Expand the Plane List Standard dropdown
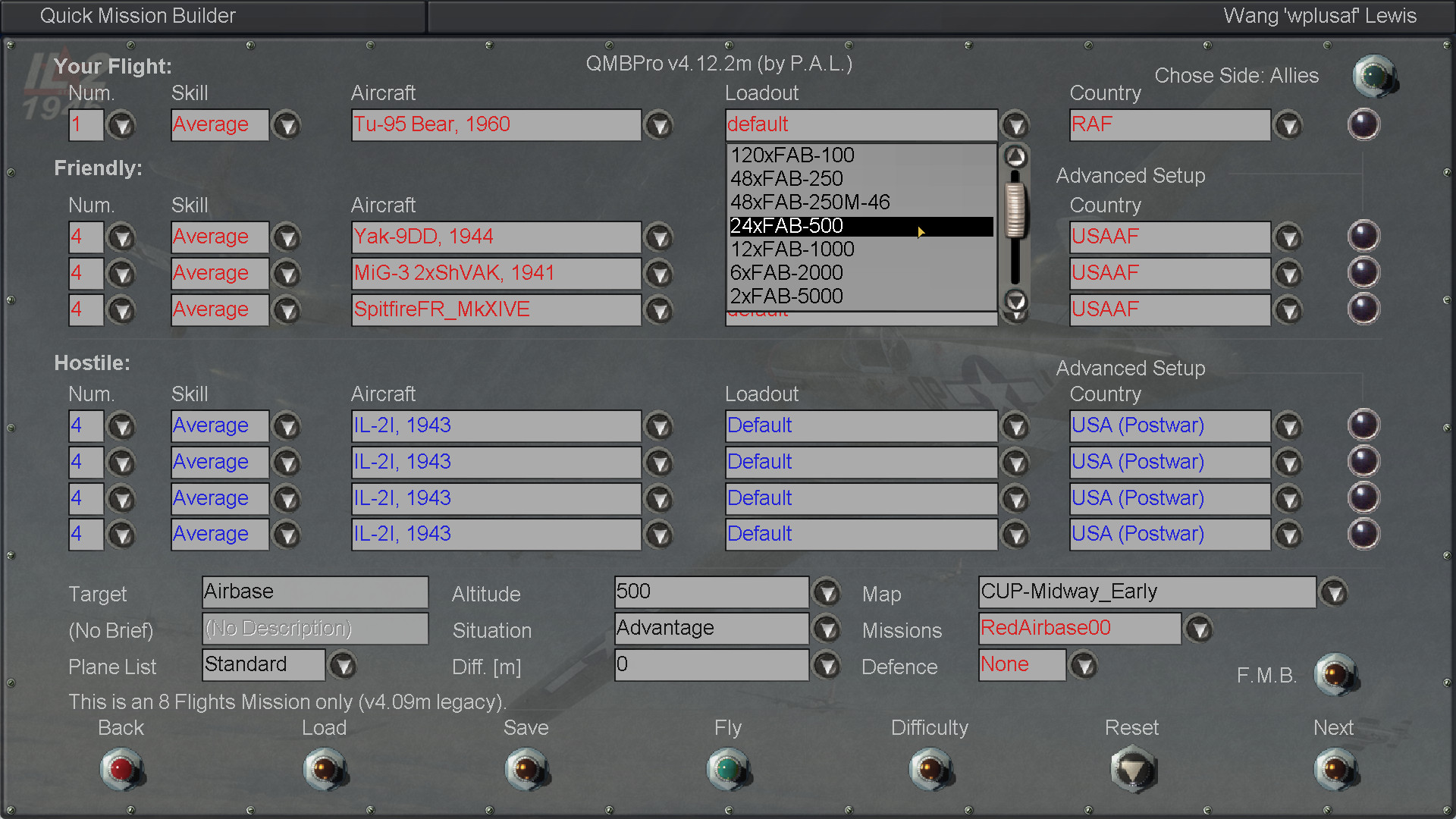Image resolution: width=1456 pixels, height=819 pixels. pyautogui.click(x=344, y=666)
